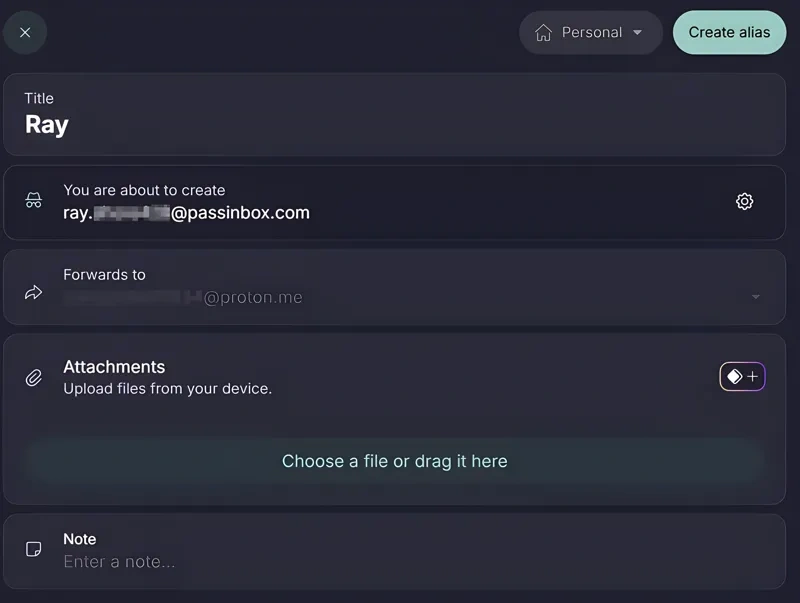Click 'Choose a file or drag it here'
The height and width of the screenshot is (603, 800).
coord(394,461)
